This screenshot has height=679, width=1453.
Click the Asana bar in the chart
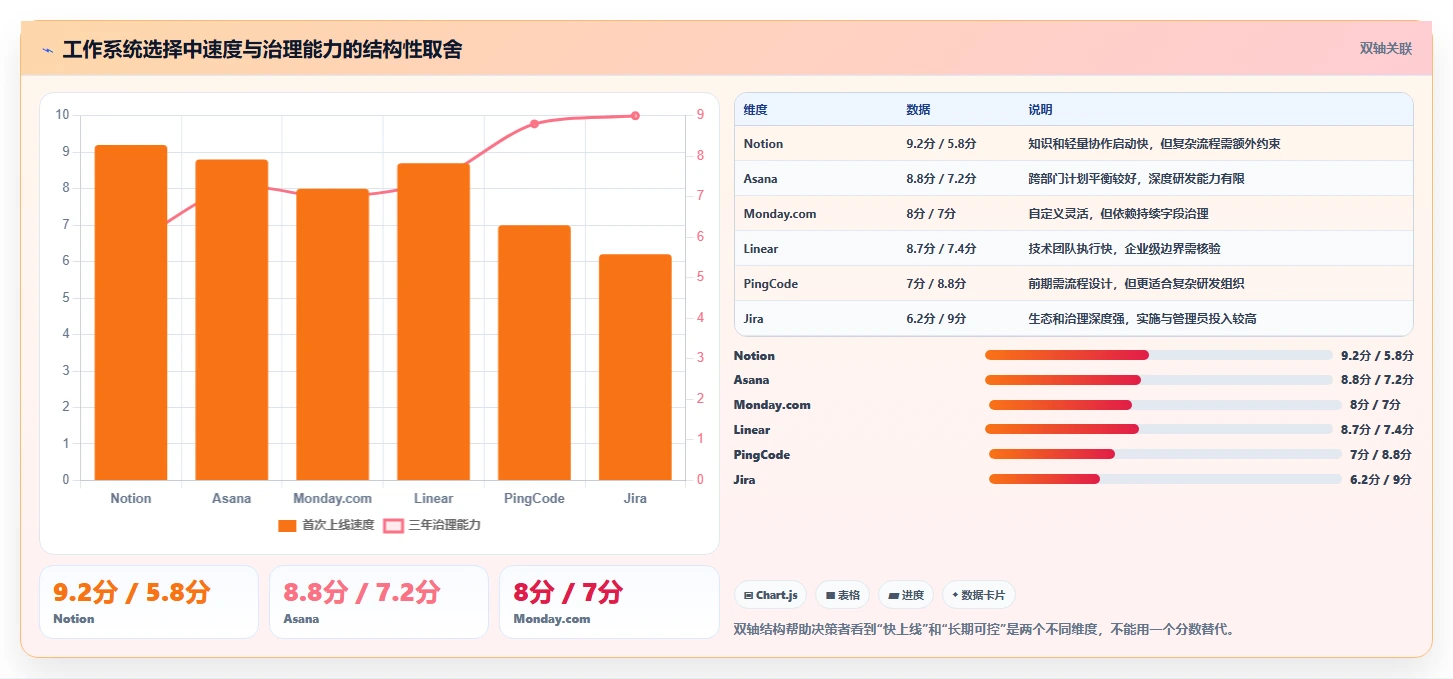point(232,320)
